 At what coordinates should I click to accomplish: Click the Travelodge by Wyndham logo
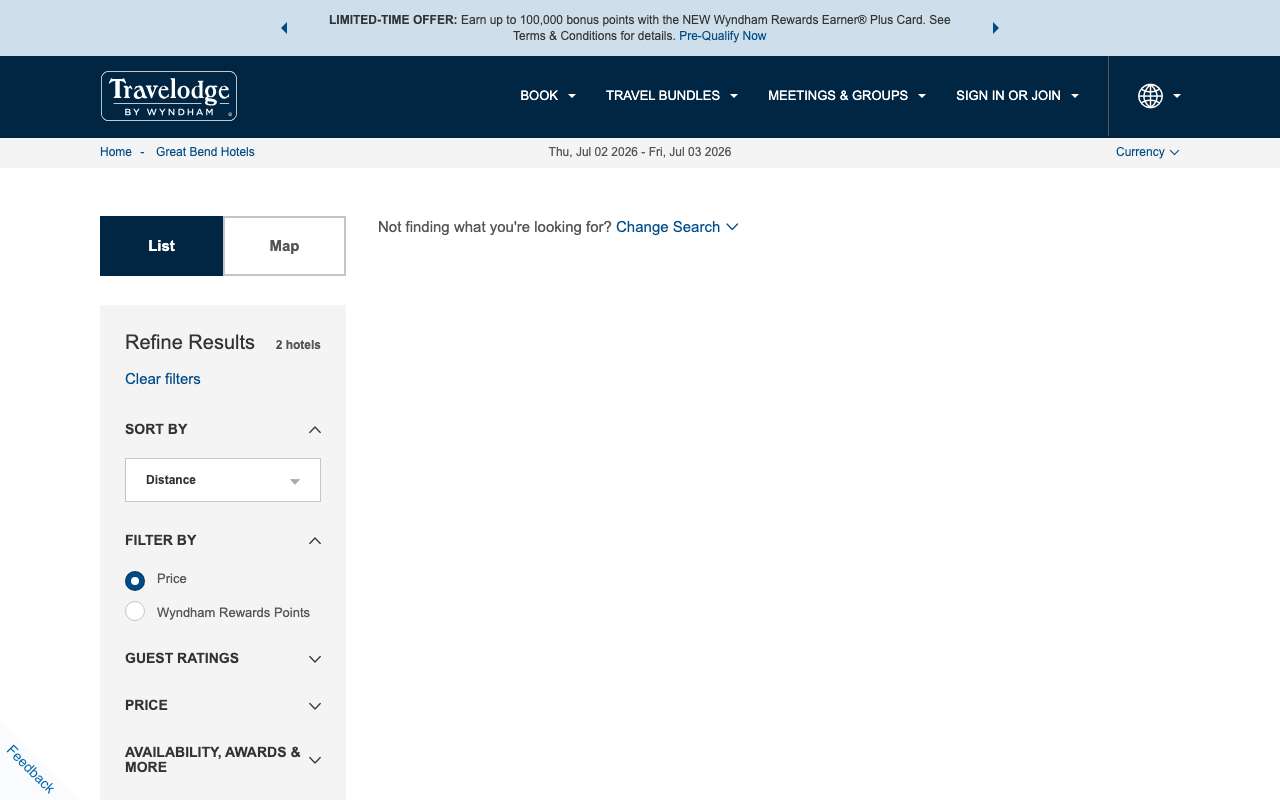(x=169, y=96)
